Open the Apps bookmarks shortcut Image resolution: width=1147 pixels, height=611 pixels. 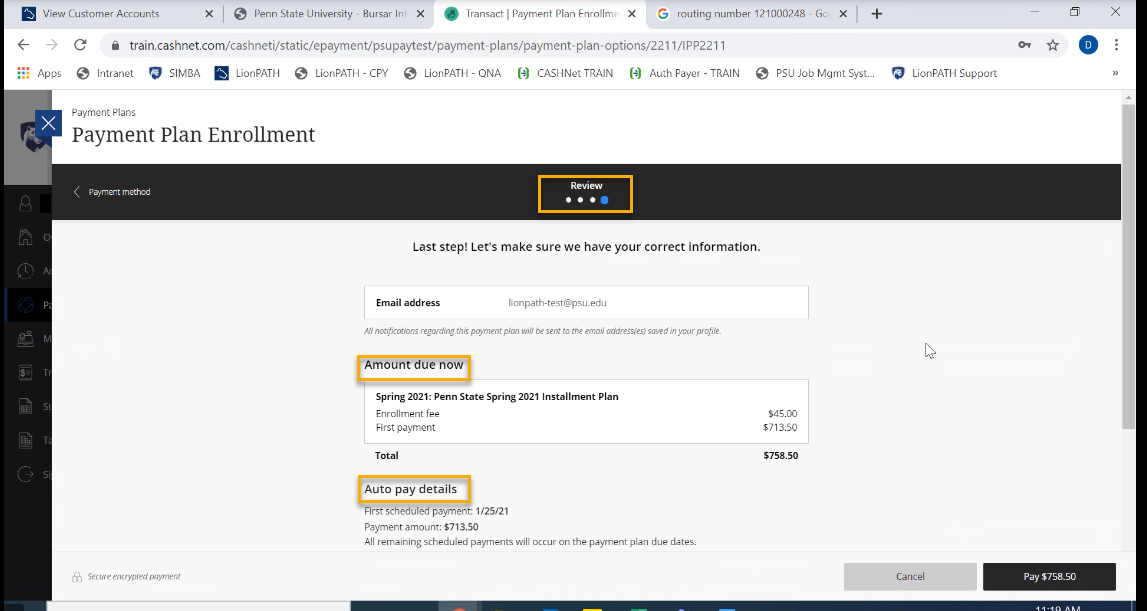(x=40, y=73)
